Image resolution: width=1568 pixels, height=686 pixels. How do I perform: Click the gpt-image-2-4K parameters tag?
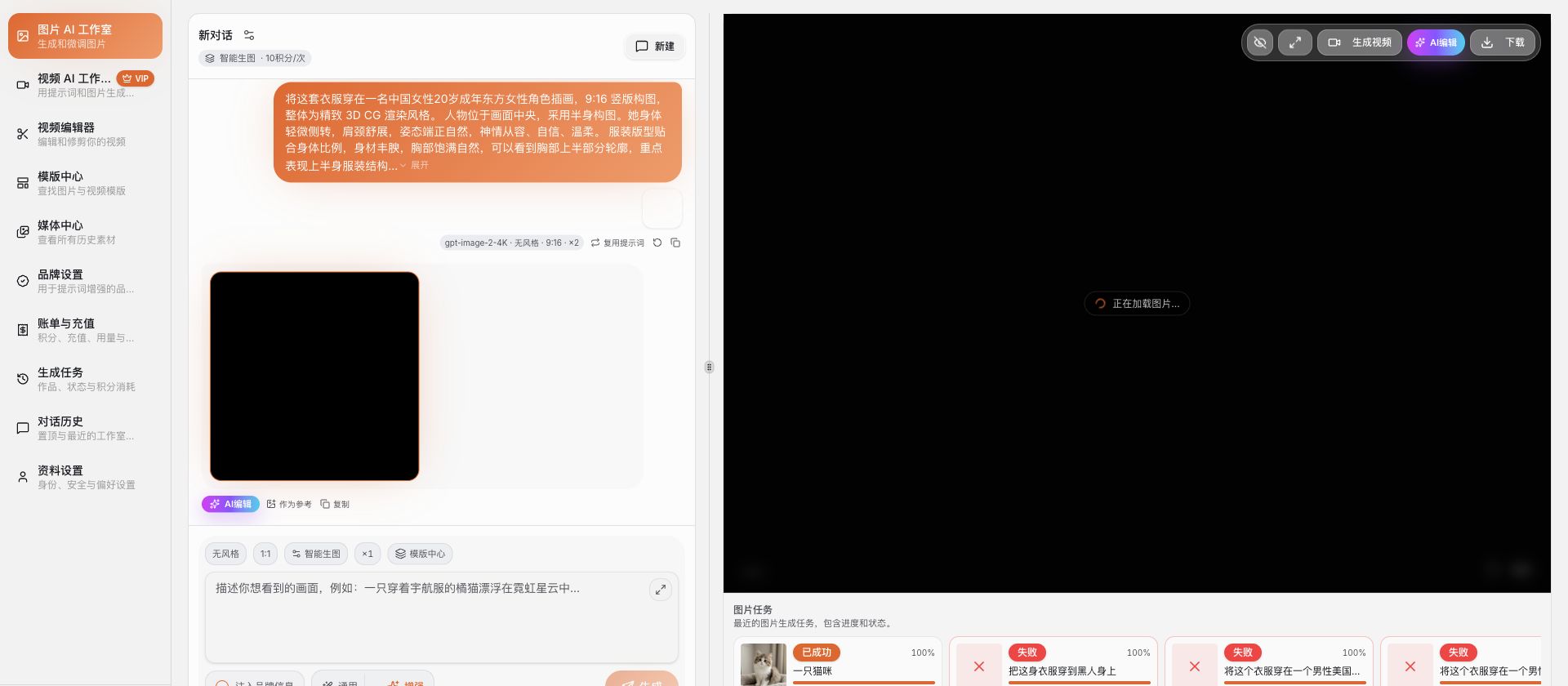(511, 243)
